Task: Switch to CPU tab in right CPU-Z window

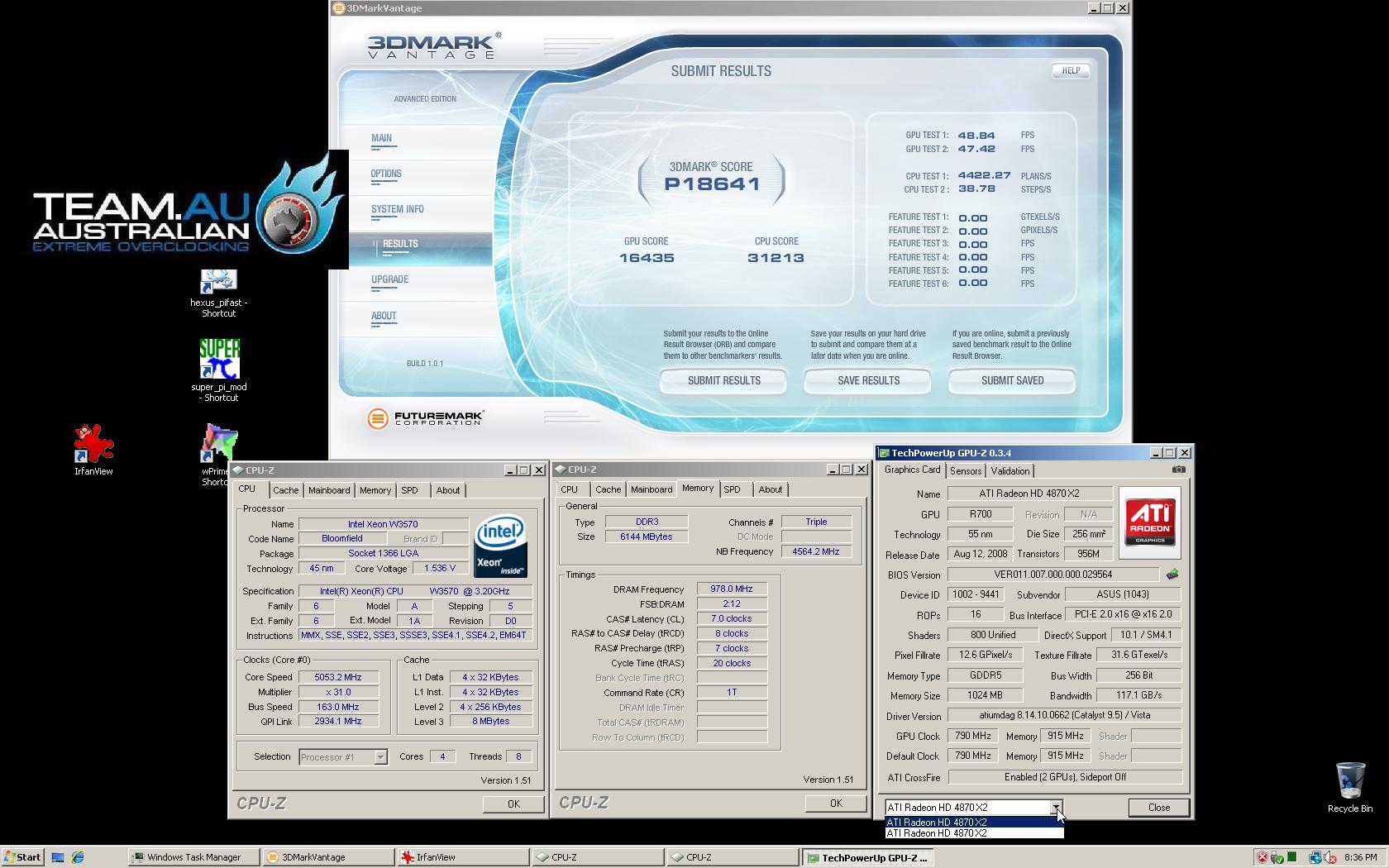Action: tap(570, 489)
